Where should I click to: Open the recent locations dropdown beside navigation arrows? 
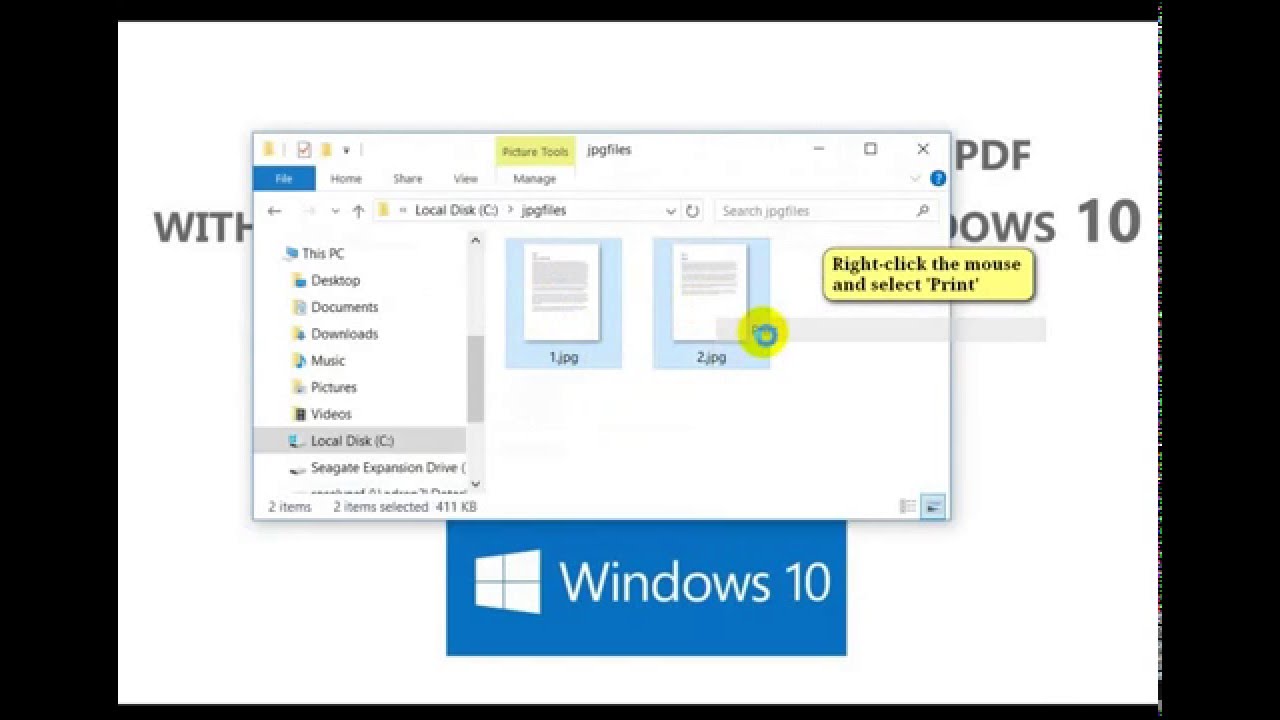pos(335,210)
